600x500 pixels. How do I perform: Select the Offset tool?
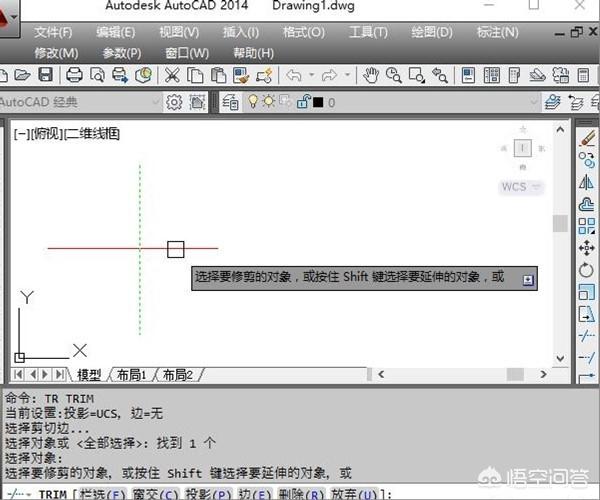pyautogui.click(x=587, y=204)
